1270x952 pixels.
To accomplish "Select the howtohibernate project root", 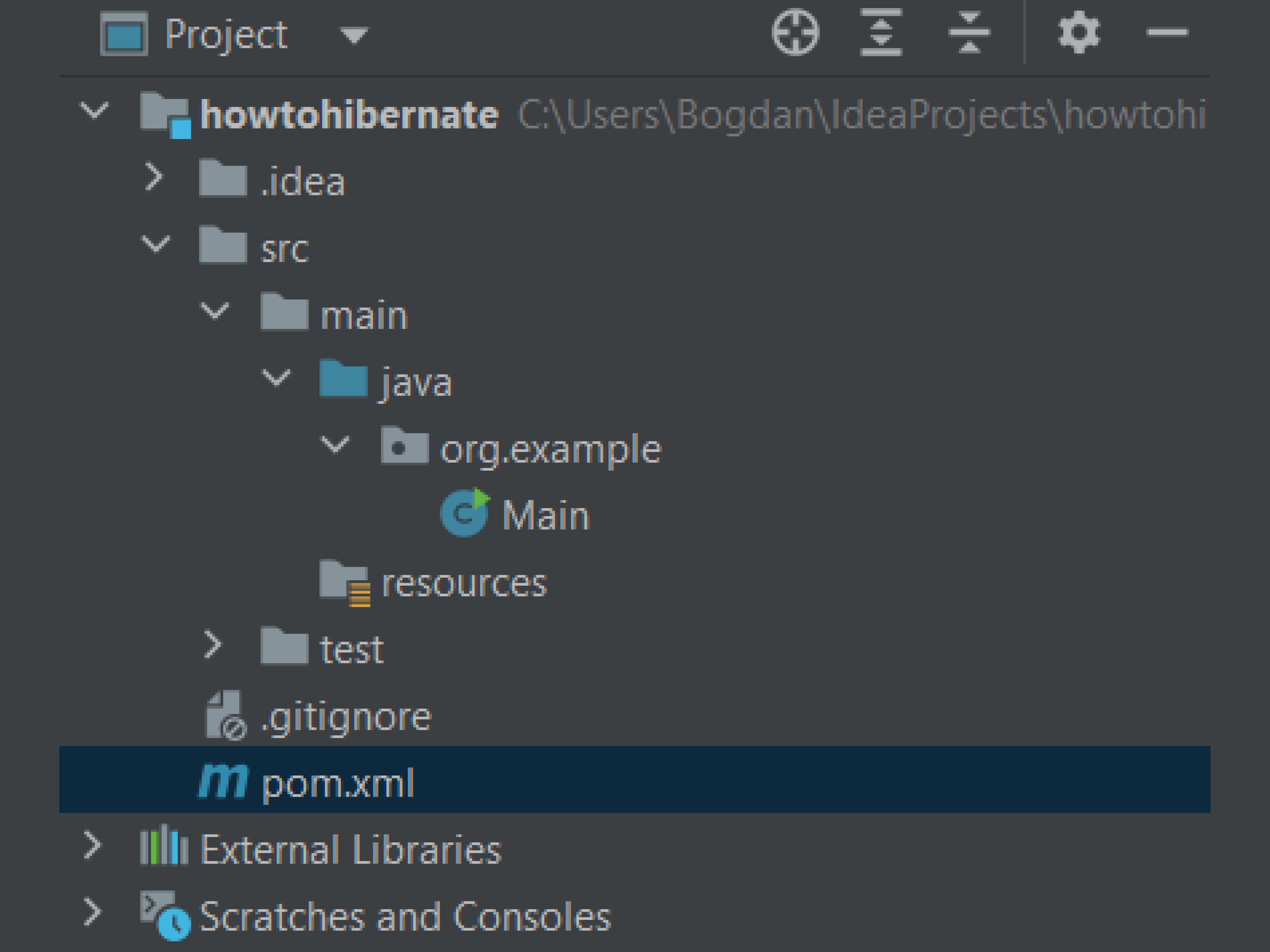I will (348, 115).
